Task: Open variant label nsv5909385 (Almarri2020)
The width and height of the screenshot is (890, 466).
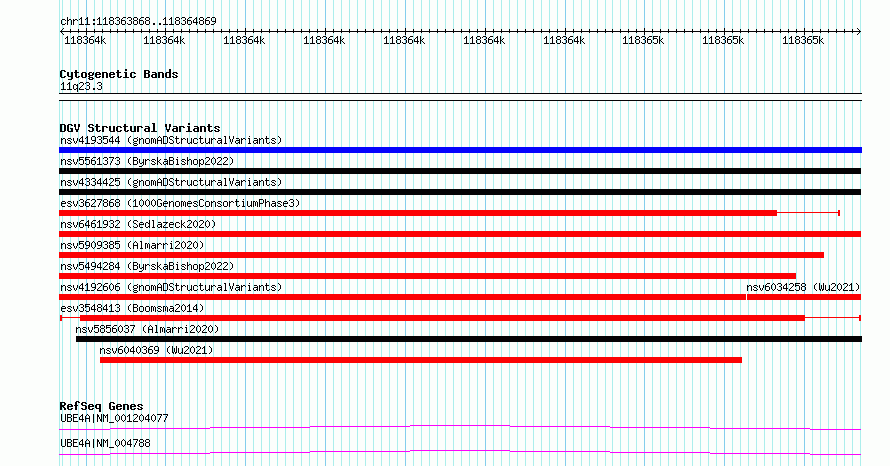Action: (132, 245)
